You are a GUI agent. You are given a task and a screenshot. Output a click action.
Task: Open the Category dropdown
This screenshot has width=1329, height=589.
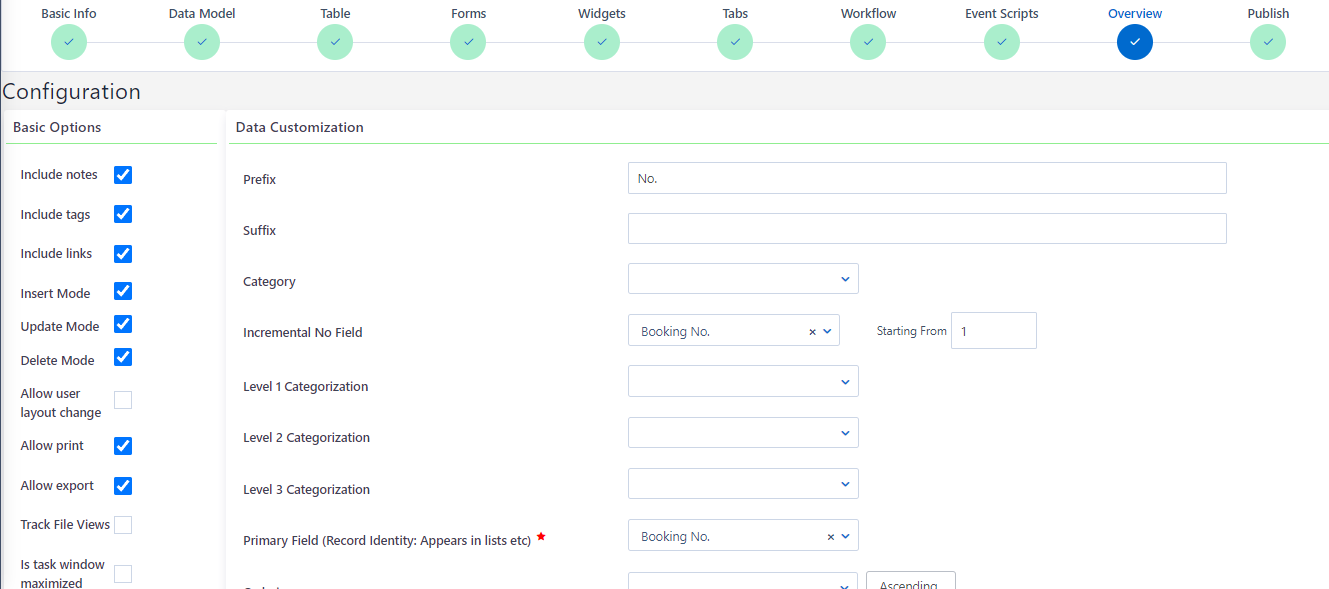click(743, 279)
